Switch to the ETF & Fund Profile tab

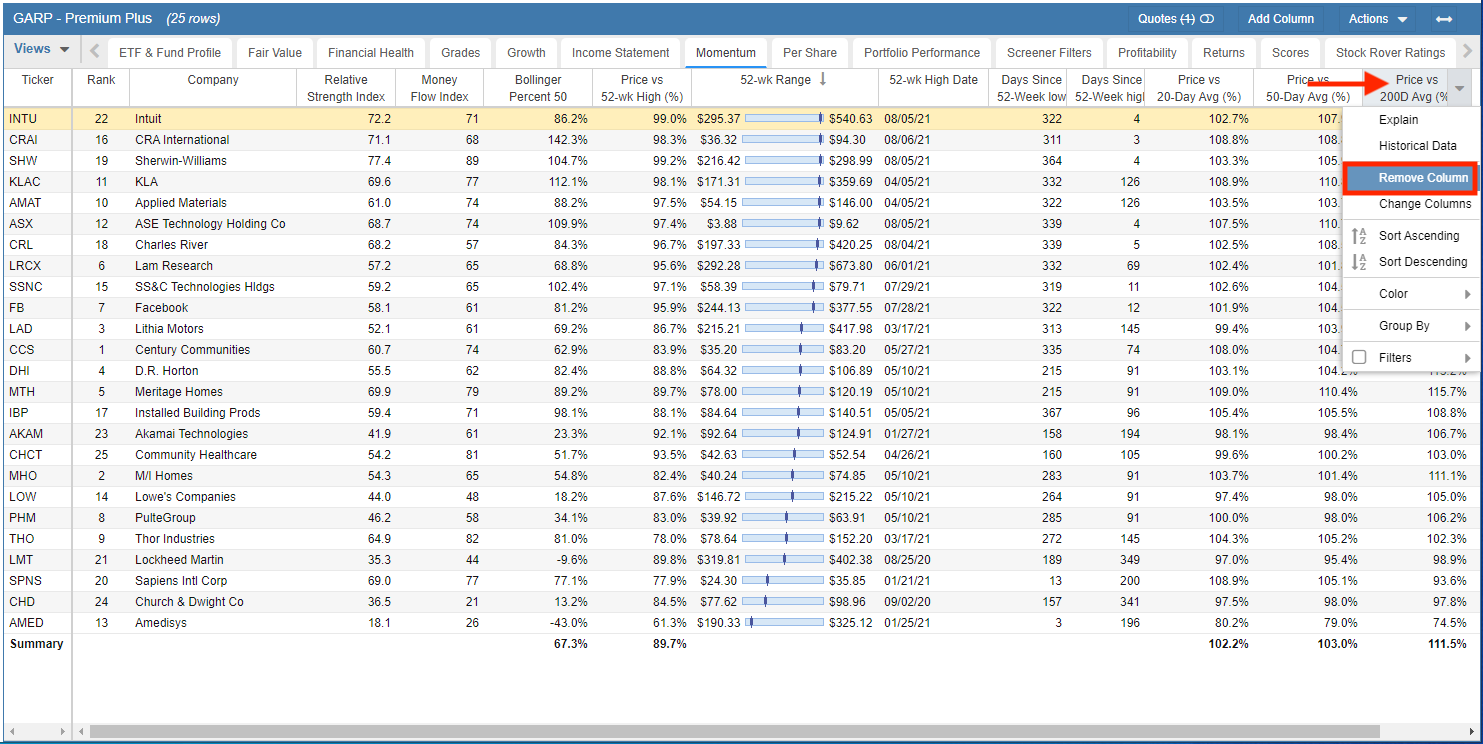pos(170,53)
